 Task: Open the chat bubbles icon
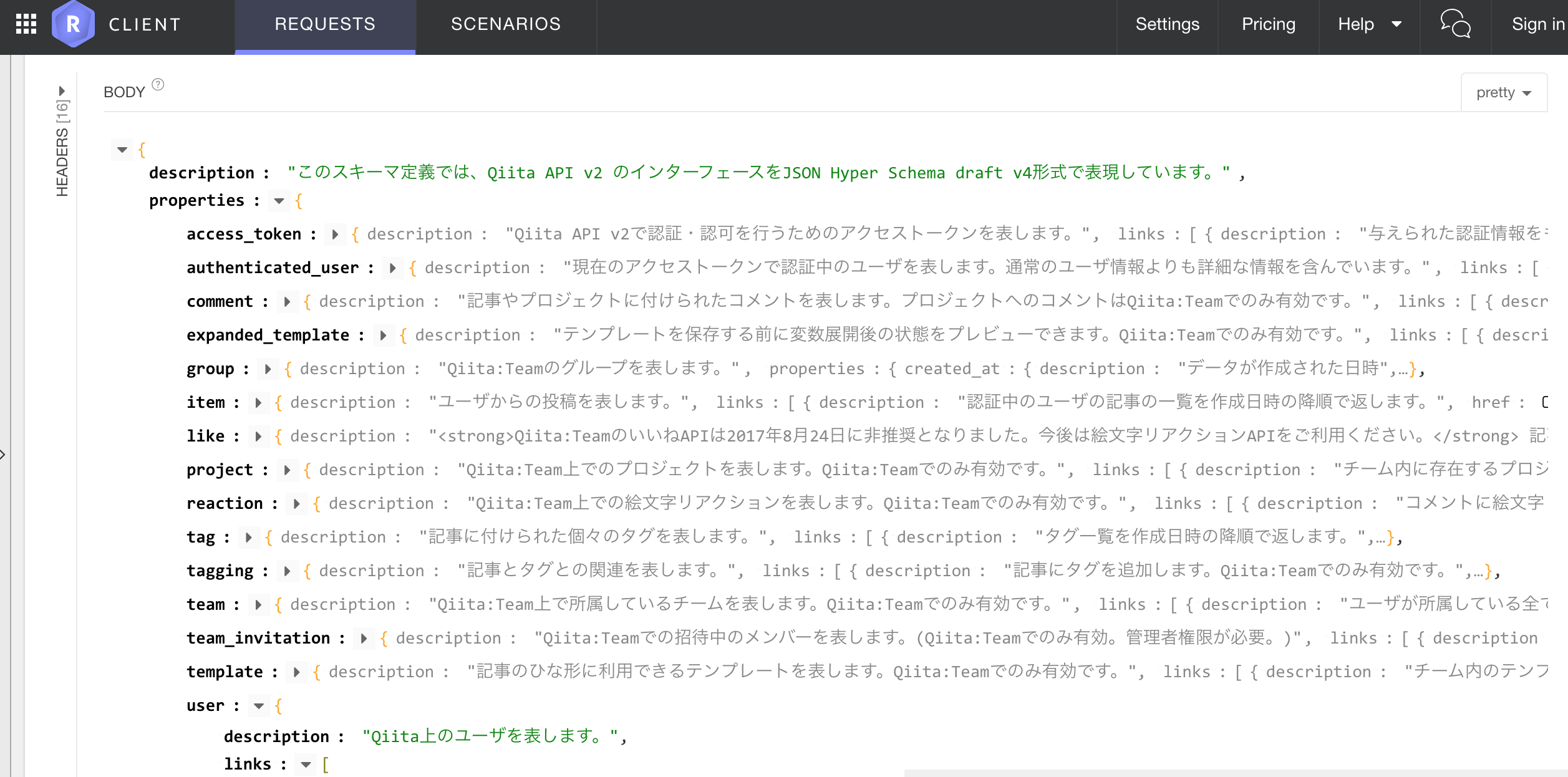pos(1454,24)
